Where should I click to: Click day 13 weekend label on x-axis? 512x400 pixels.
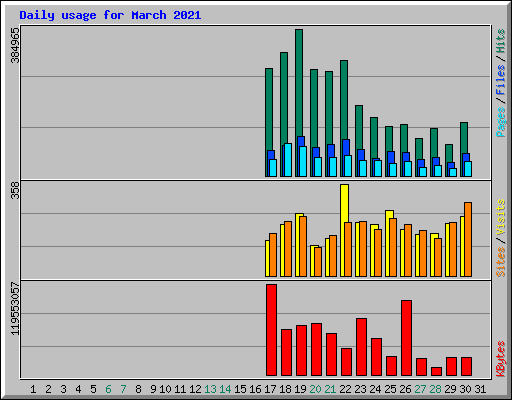(210, 389)
